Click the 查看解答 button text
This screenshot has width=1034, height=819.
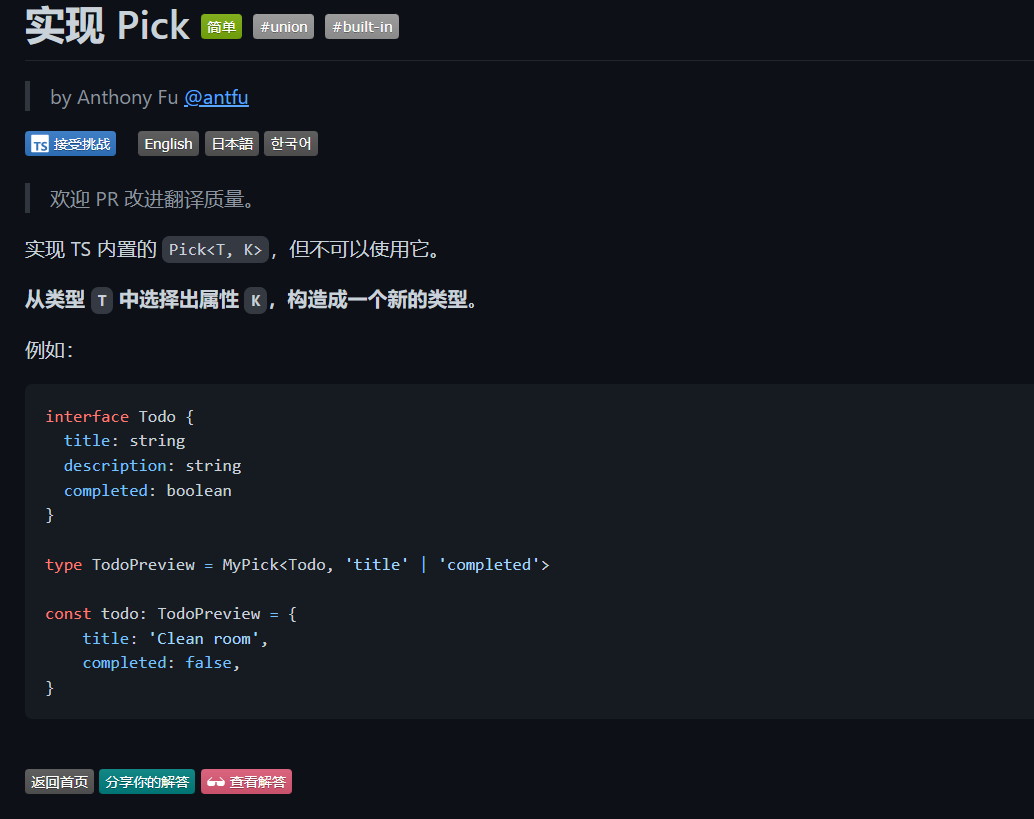(257, 782)
